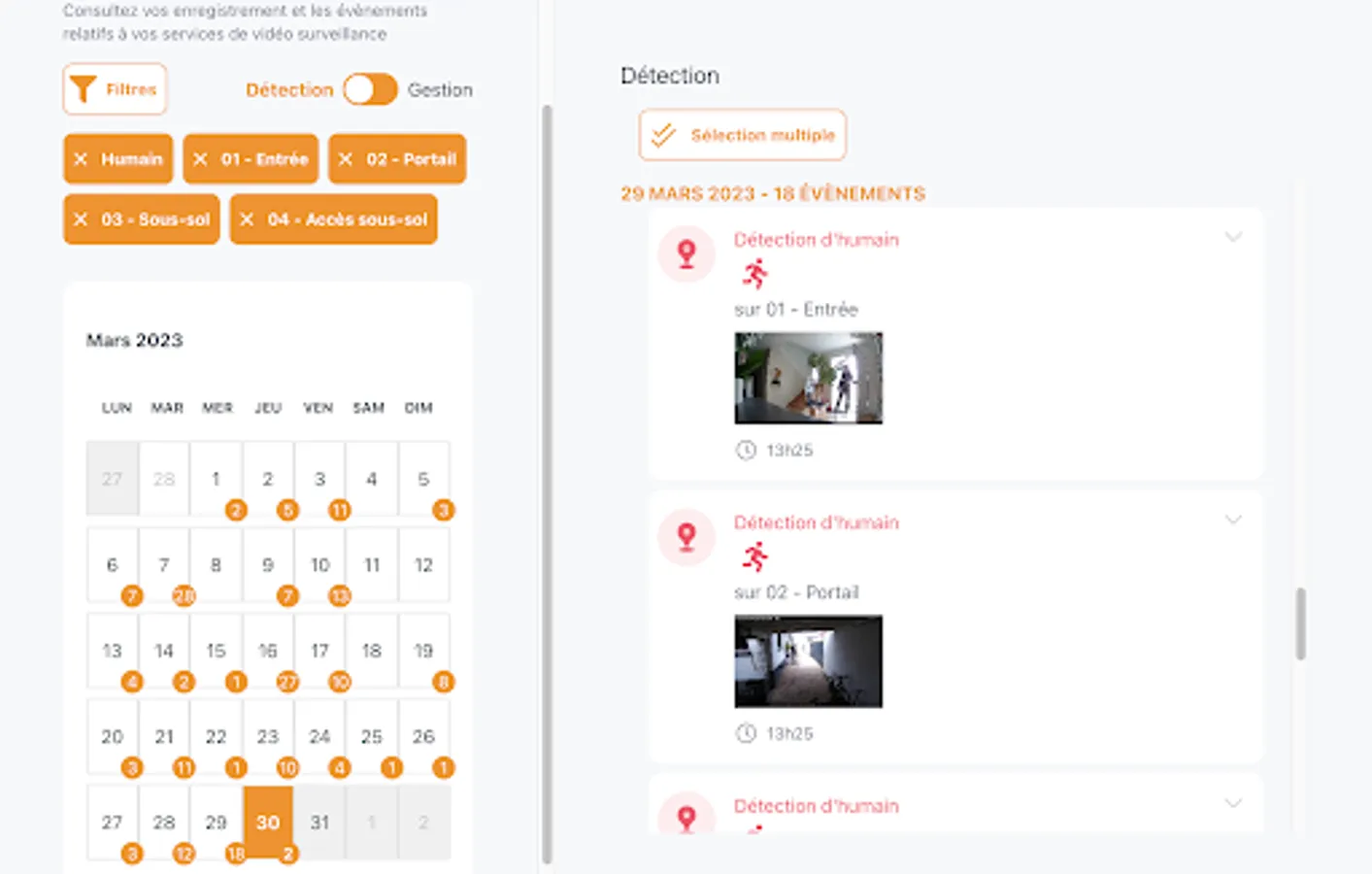Select March 23 in the calendar
This screenshot has height=874, width=1372.
(x=268, y=737)
